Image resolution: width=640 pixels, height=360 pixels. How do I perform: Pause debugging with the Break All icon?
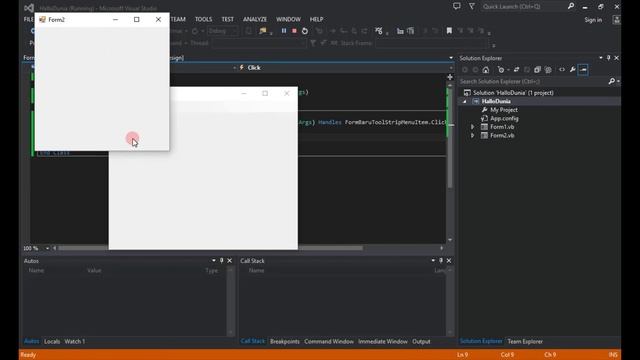[x=284, y=31]
